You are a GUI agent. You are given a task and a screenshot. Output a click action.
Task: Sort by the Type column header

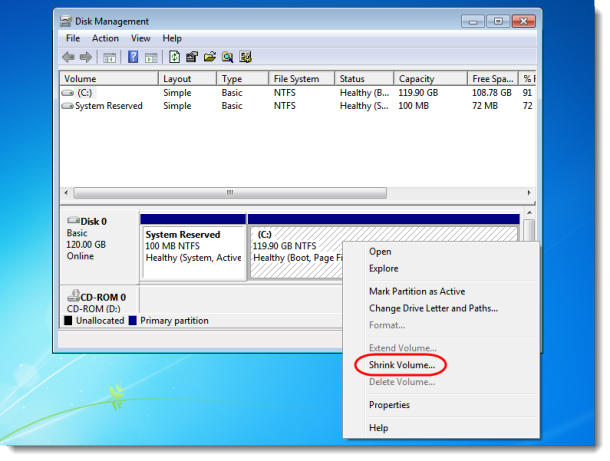pos(243,79)
